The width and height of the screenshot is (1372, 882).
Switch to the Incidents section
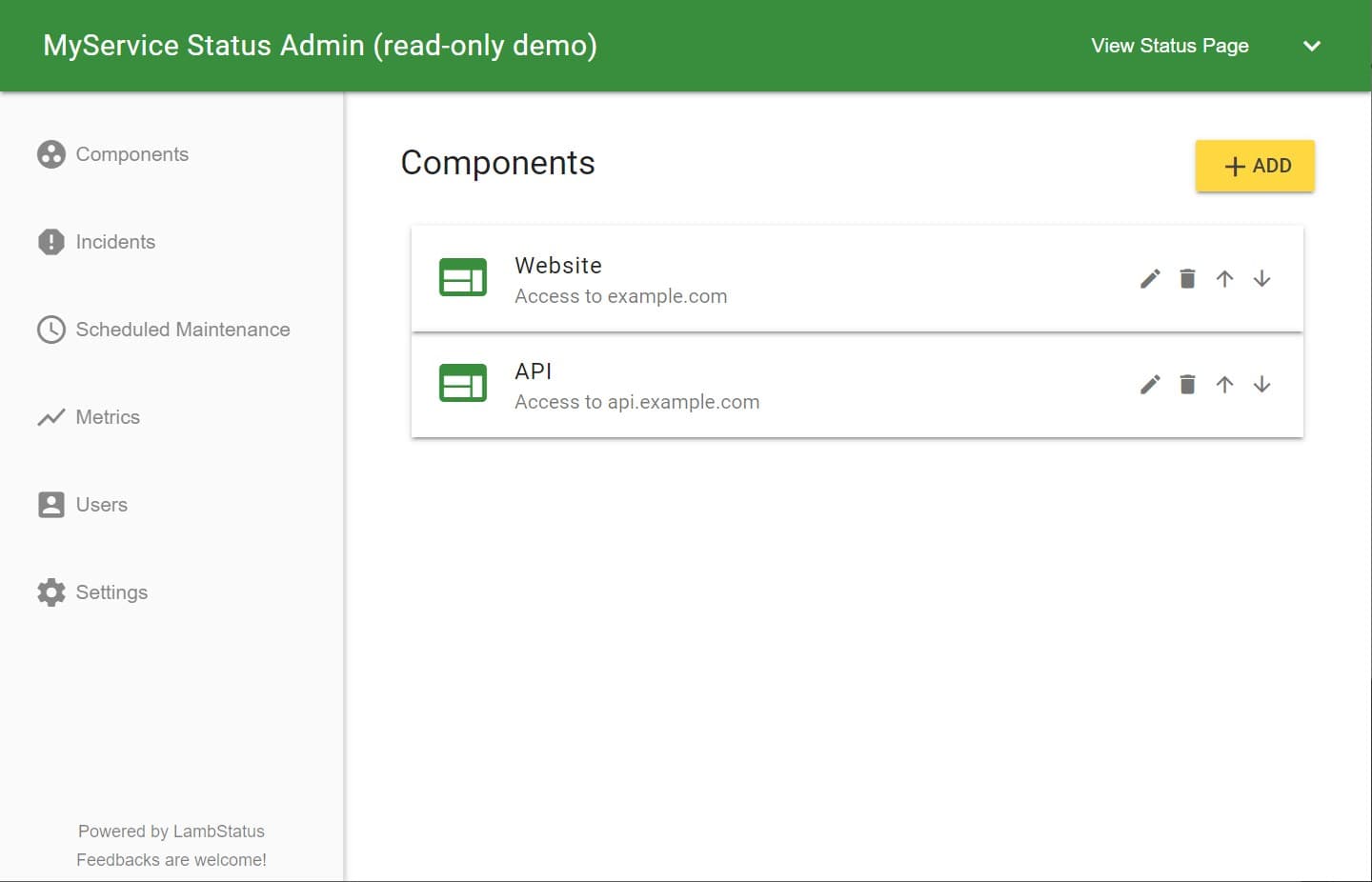click(x=115, y=241)
